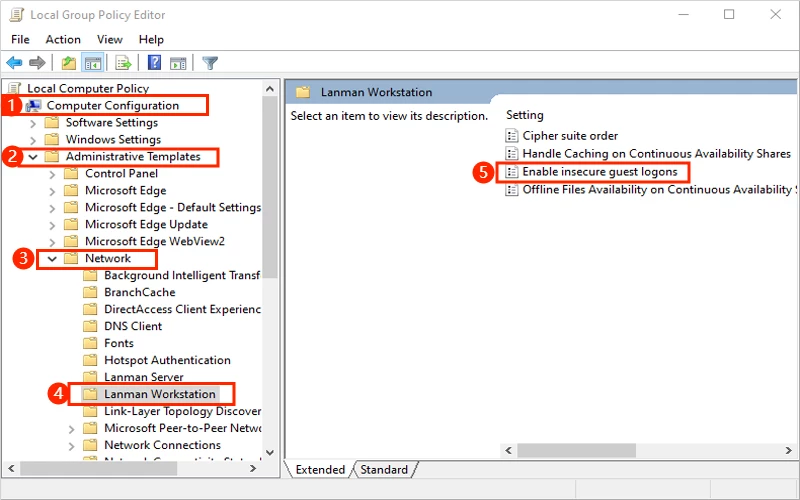Click tree pane vertical scrollbar up arrow

[270, 89]
